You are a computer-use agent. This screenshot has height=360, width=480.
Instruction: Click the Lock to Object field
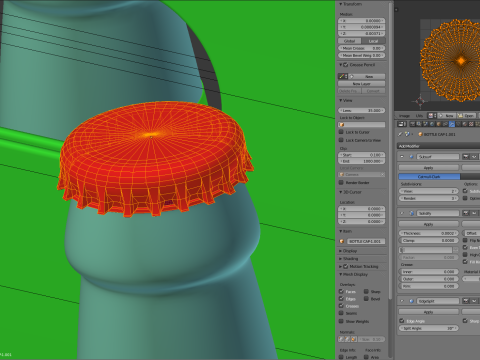tap(362, 125)
